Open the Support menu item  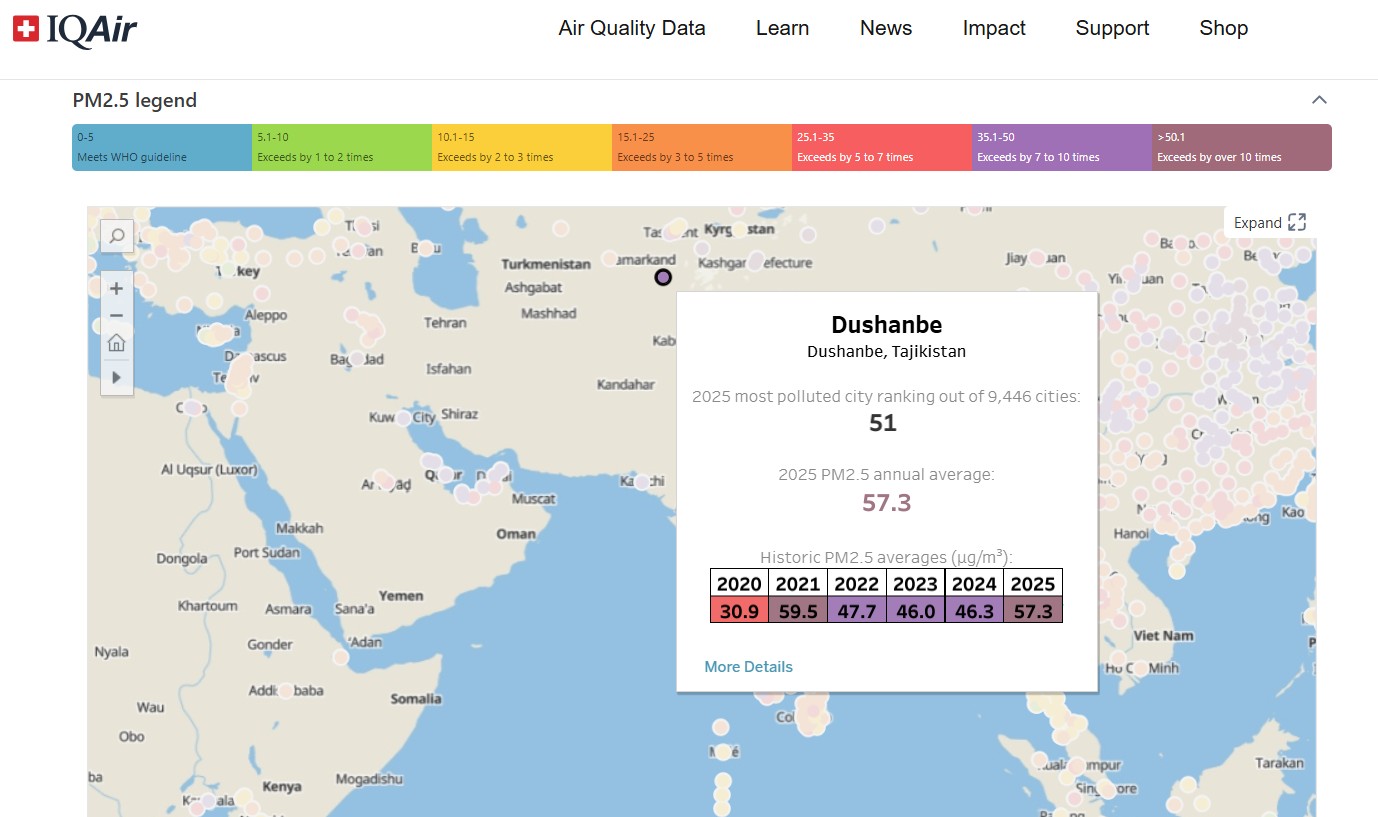pos(1112,28)
